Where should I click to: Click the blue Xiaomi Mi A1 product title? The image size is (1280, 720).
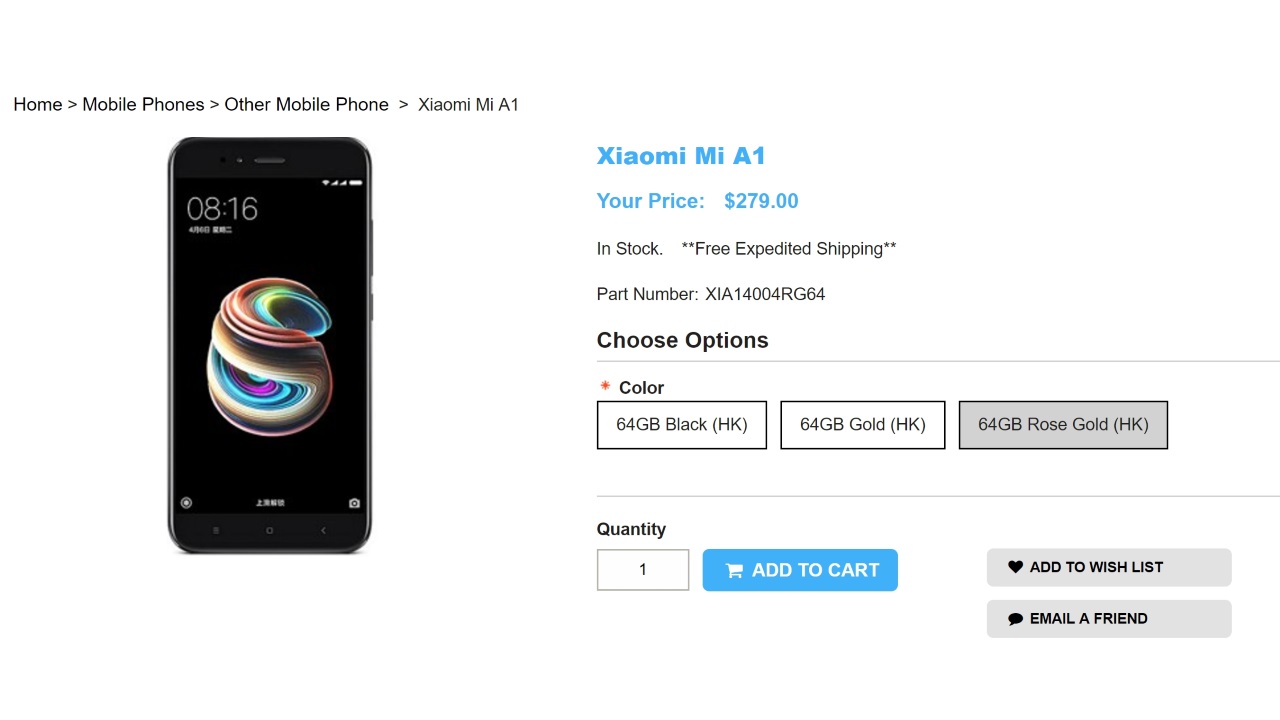680,156
